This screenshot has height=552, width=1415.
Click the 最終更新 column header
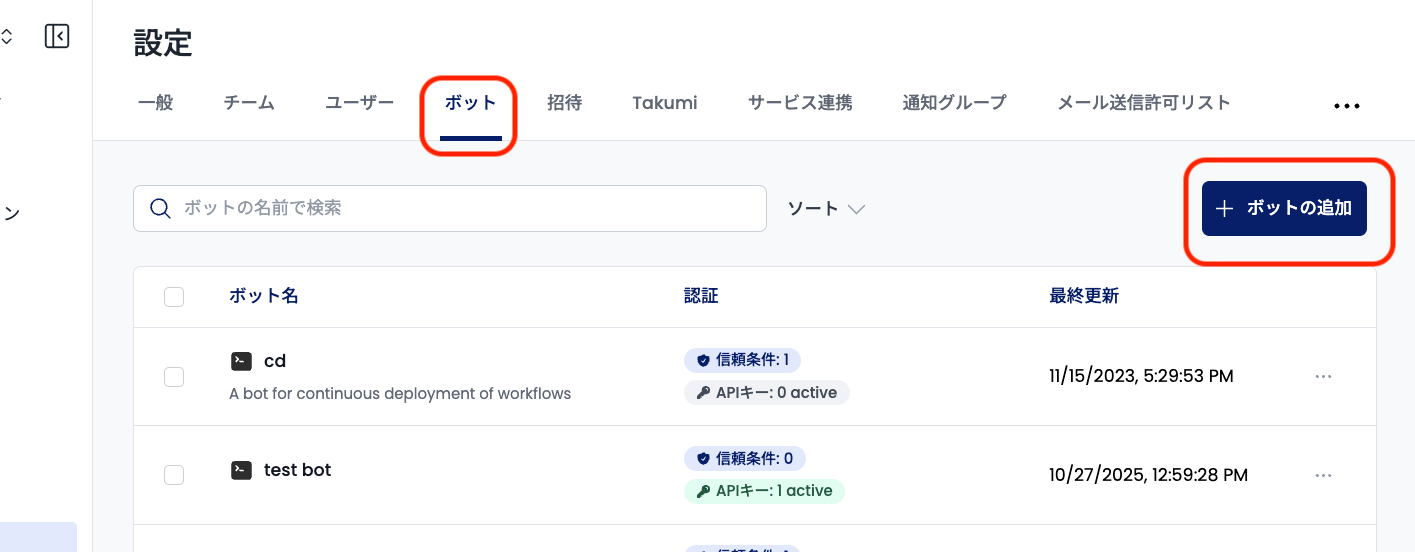[1084, 296]
